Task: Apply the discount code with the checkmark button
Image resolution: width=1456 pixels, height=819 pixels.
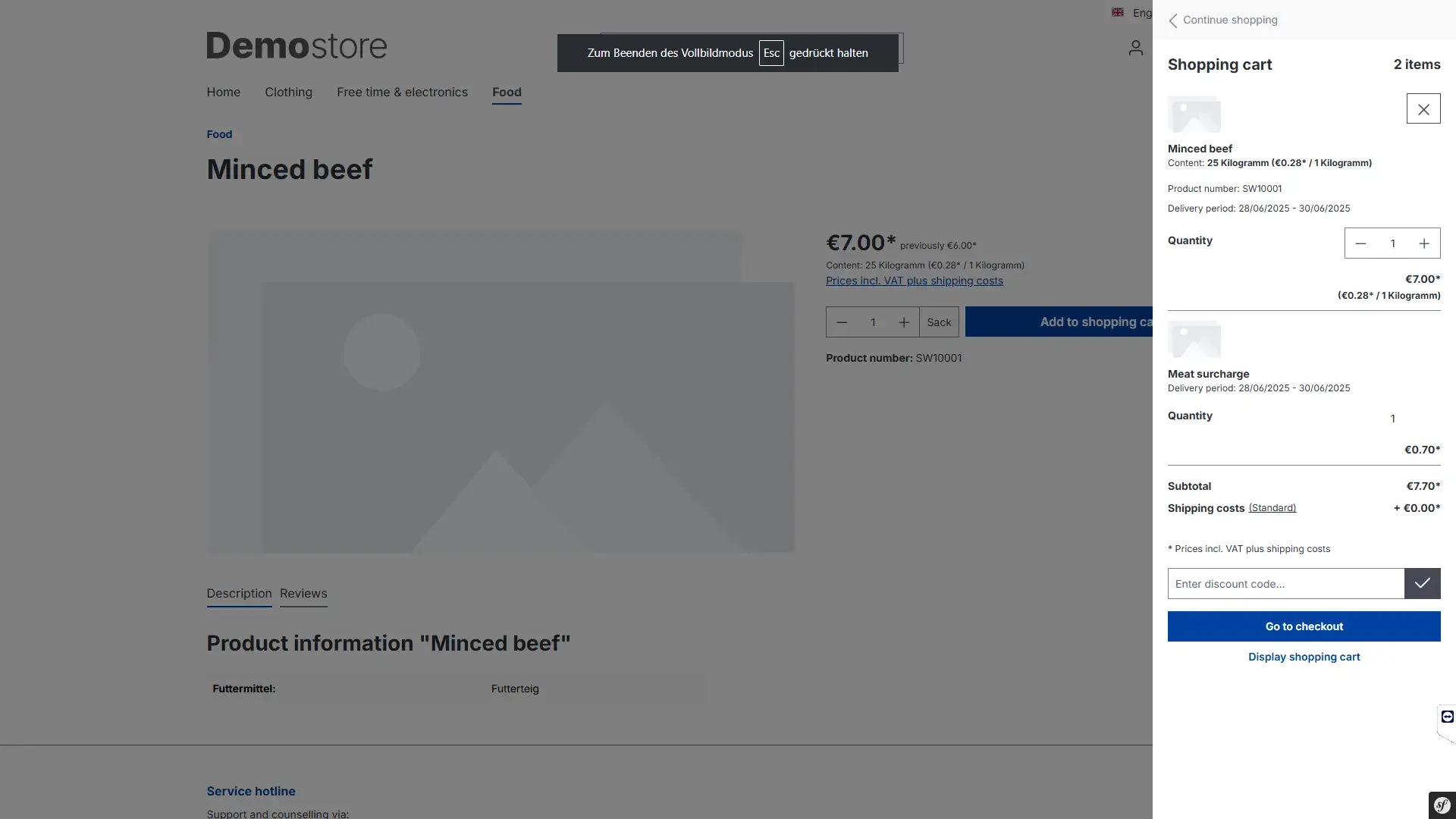Action: point(1423,583)
